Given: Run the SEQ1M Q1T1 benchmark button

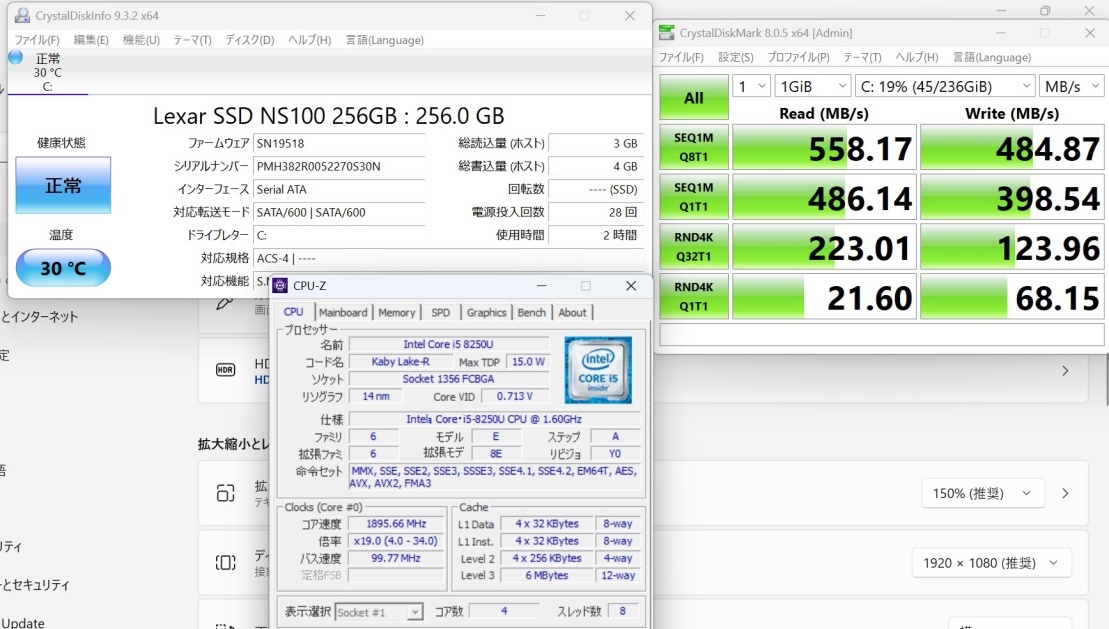Looking at the screenshot, I should click(x=694, y=197).
